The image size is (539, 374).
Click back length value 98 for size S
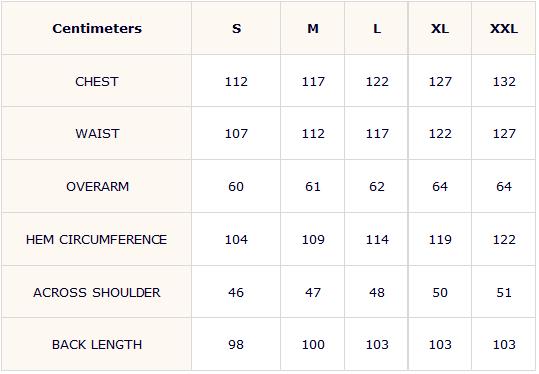tap(236, 344)
